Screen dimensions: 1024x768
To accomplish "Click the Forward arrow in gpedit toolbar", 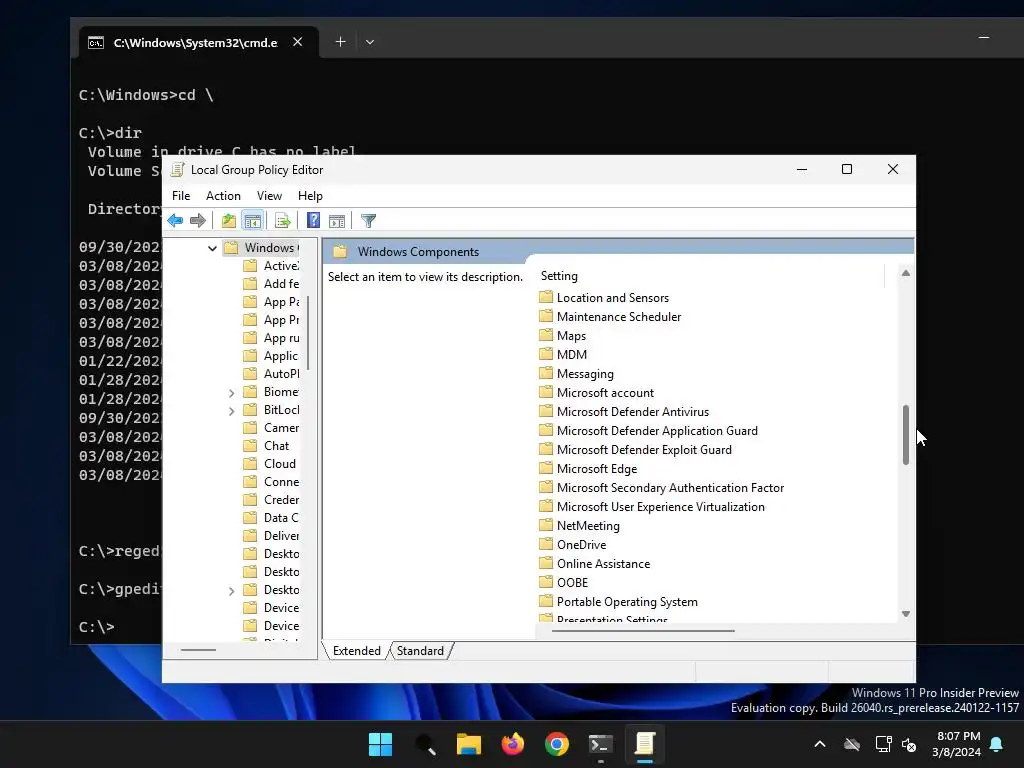I will pos(198,221).
